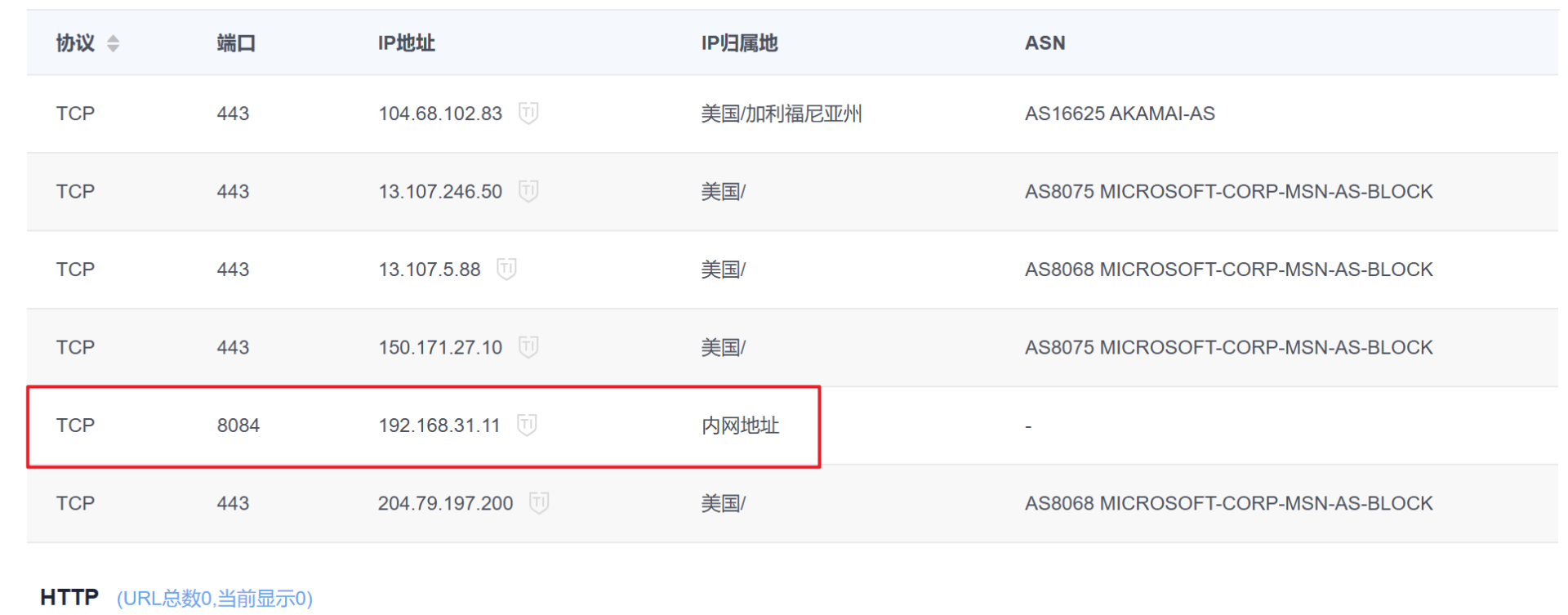Select 内网地址 location cell

[740, 426]
